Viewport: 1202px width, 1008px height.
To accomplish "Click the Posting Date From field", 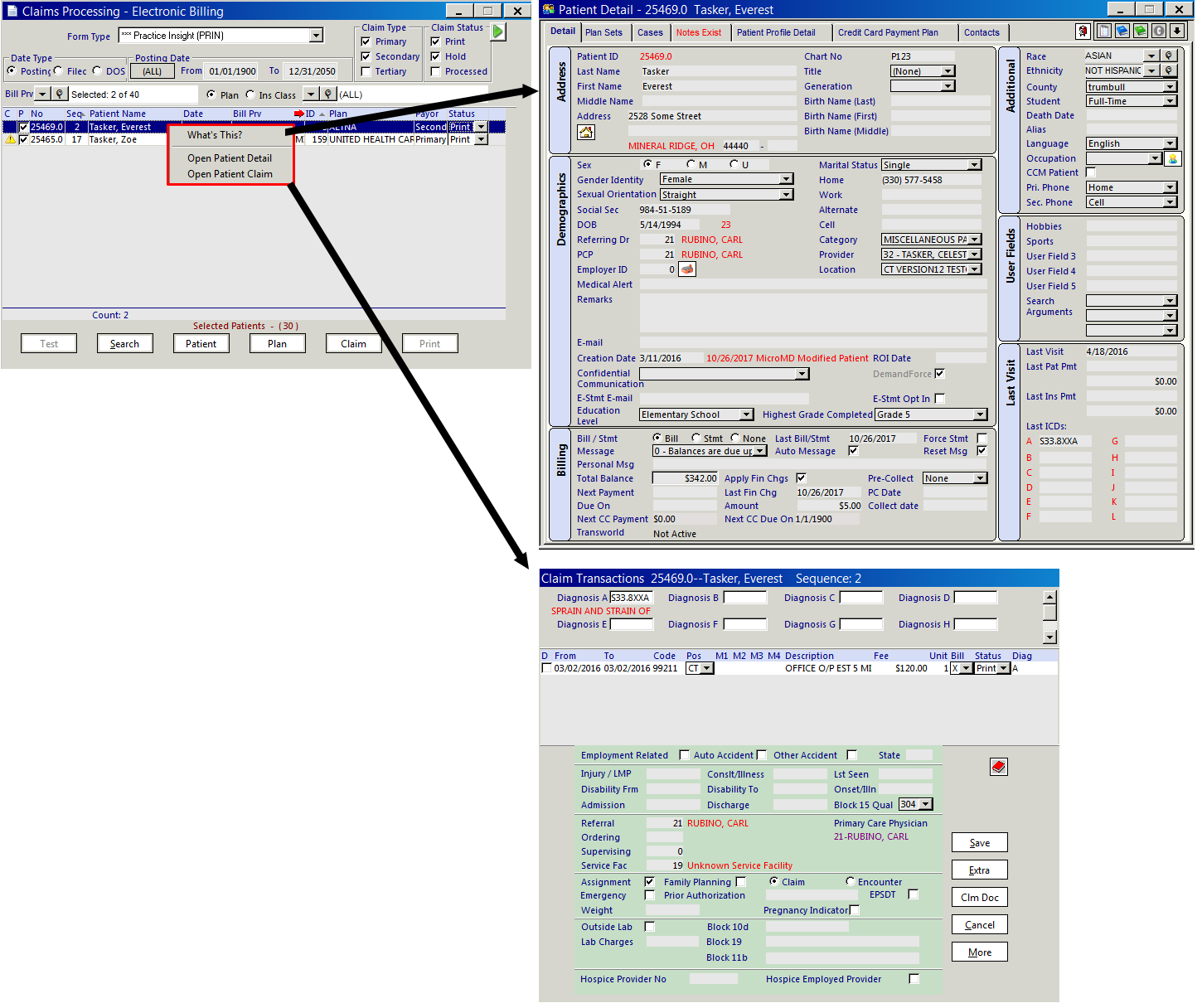I will point(232,71).
